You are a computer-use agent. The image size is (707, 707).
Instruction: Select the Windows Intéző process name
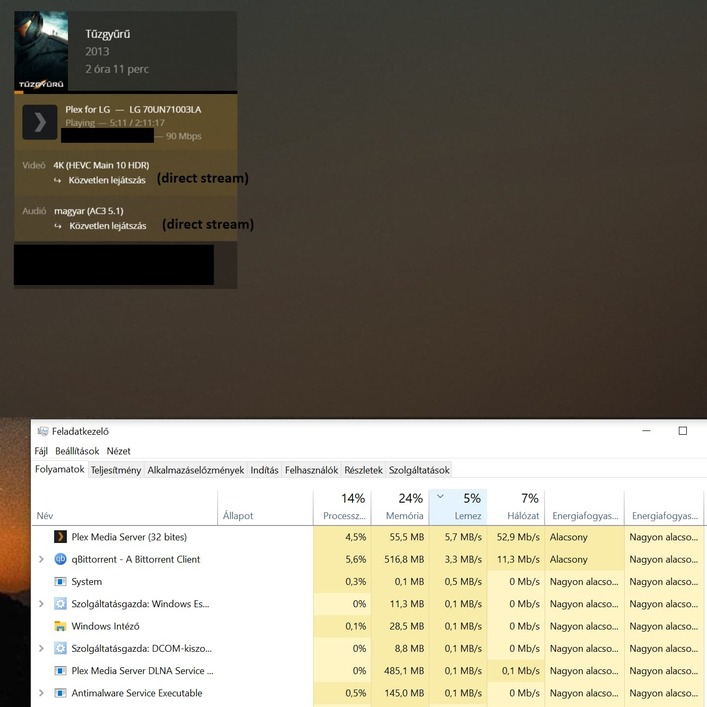(106, 626)
